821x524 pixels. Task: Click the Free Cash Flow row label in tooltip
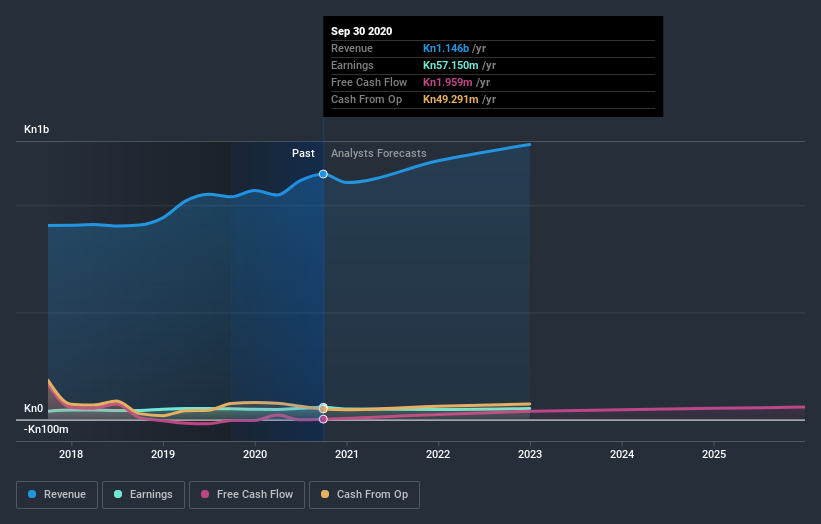tap(369, 82)
